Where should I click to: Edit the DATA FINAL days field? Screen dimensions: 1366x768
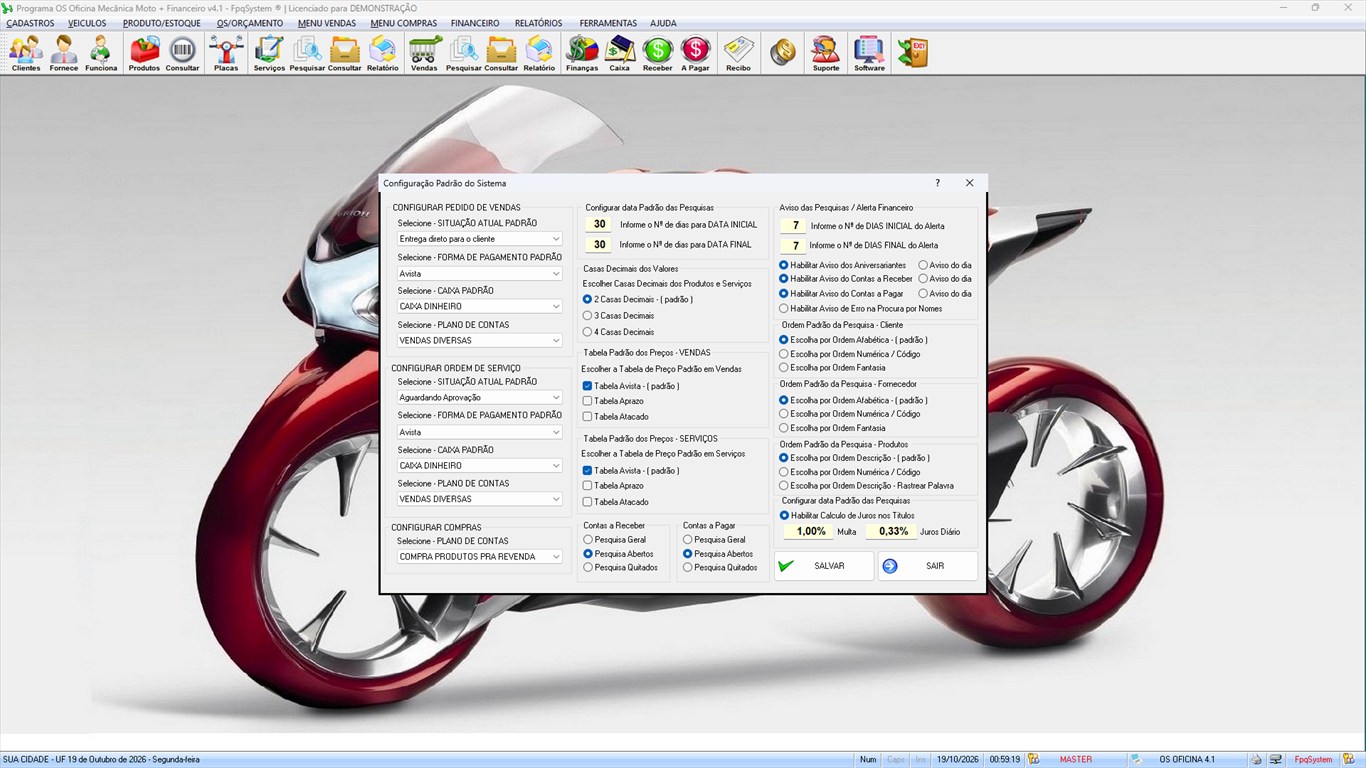point(600,245)
